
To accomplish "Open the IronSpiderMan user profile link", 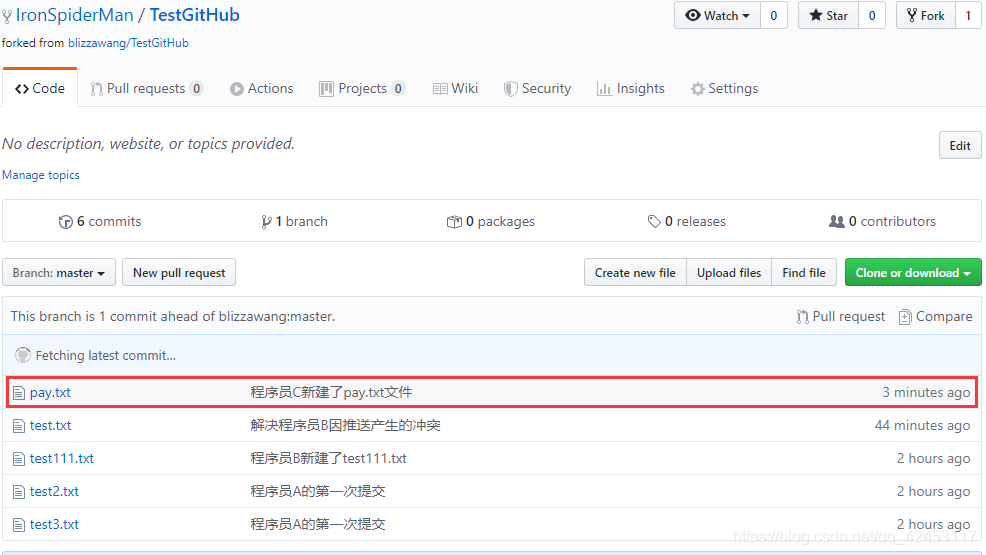I will pos(74,15).
